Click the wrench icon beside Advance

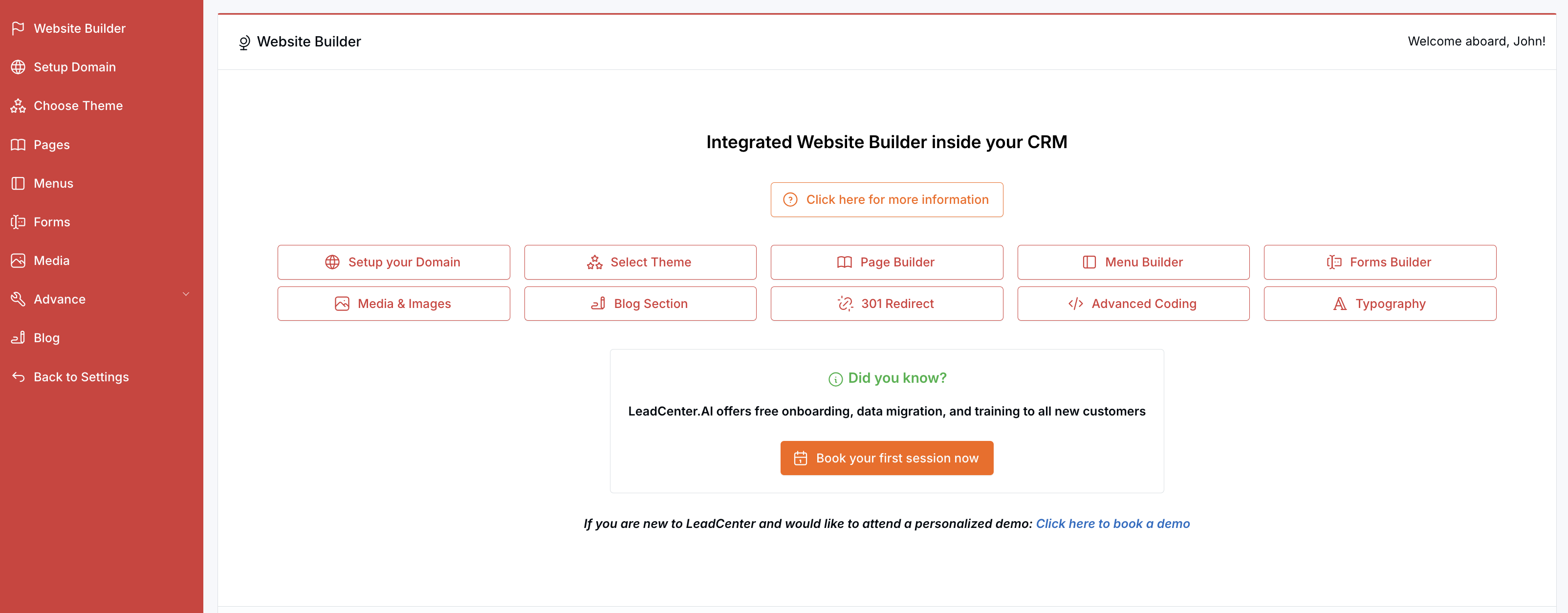18,299
